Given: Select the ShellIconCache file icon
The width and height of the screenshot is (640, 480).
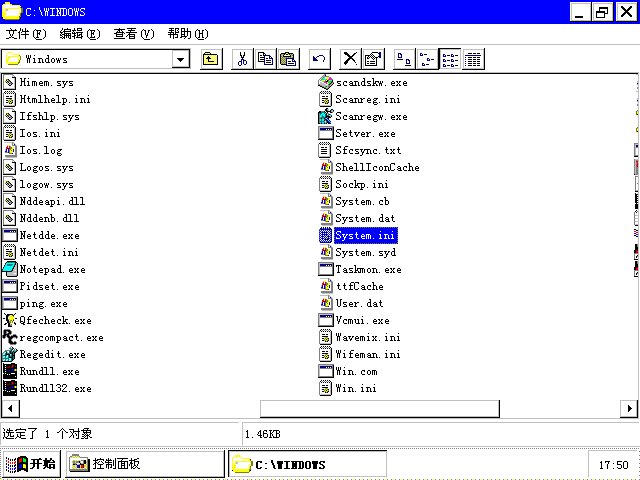Looking at the screenshot, I should [x=326, y=167].
